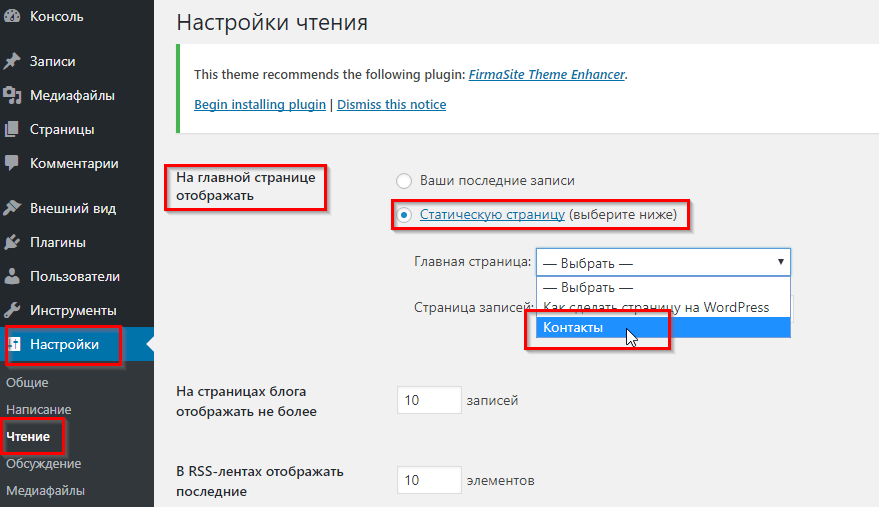Open the Внешний вид brush icon
Image resolution: width=879 pixels, height=507 pixels.
(12, 209)
